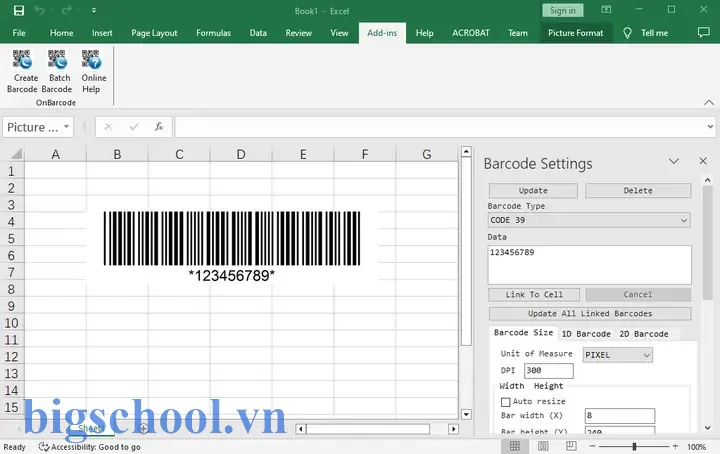Select column D header
720x454 pixels.
click(x=241, y=154)
